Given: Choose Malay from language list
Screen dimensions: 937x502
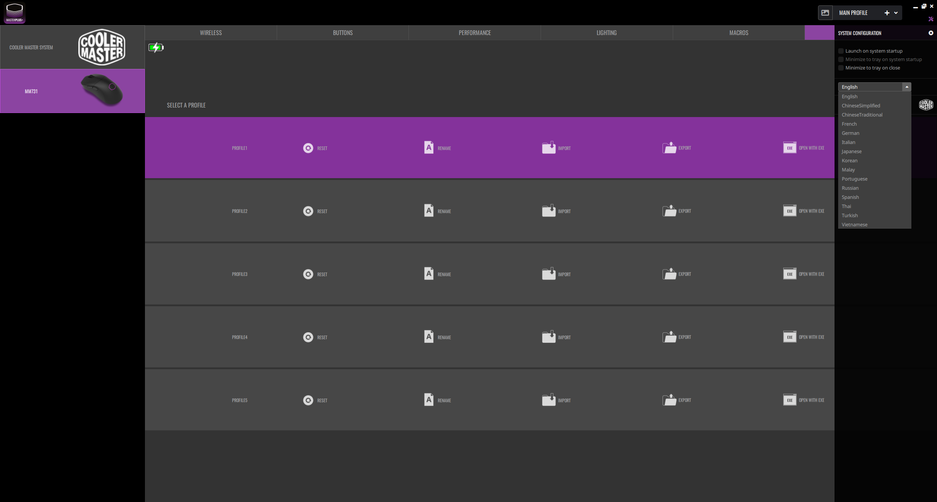Looking at the screenshot, I should coord(874,170).
